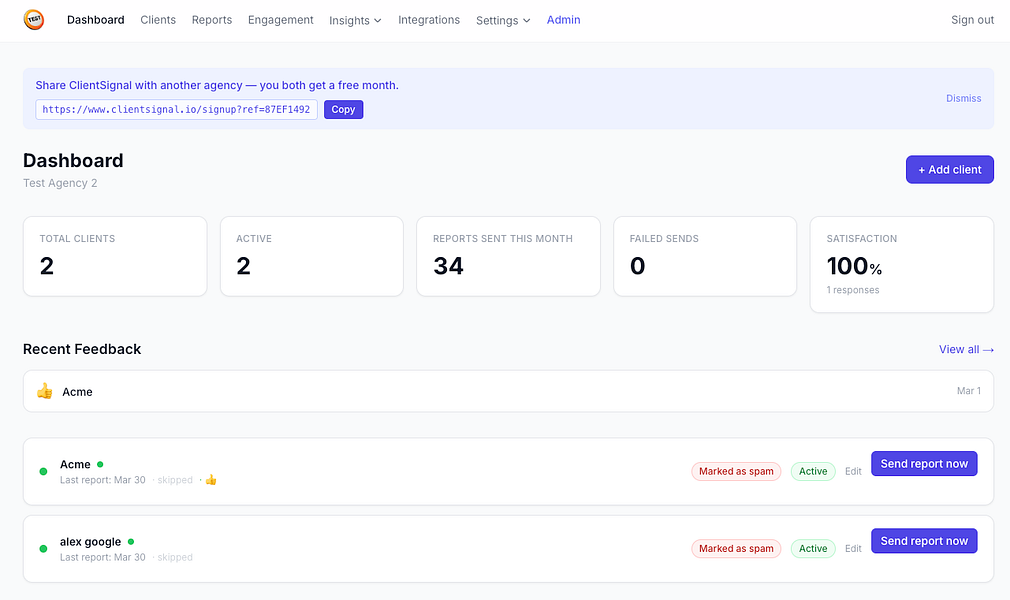Navigate to Integrations
This screenshot has height=600, width=1010.
(x=429, y=20)
